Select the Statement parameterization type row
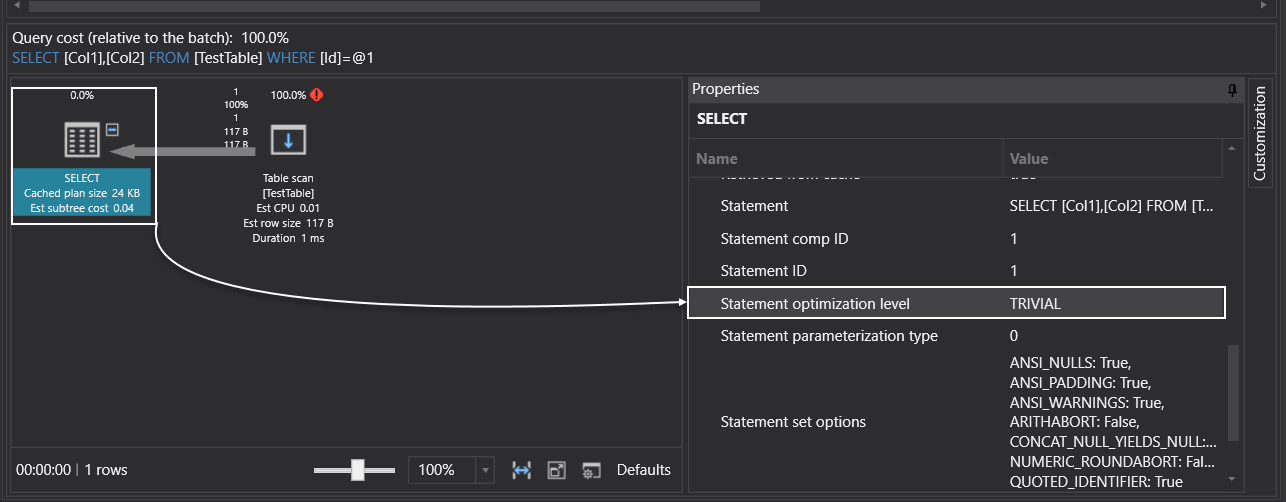Image resolution: width=1286 pixels, height=502 pixels. 829,336
